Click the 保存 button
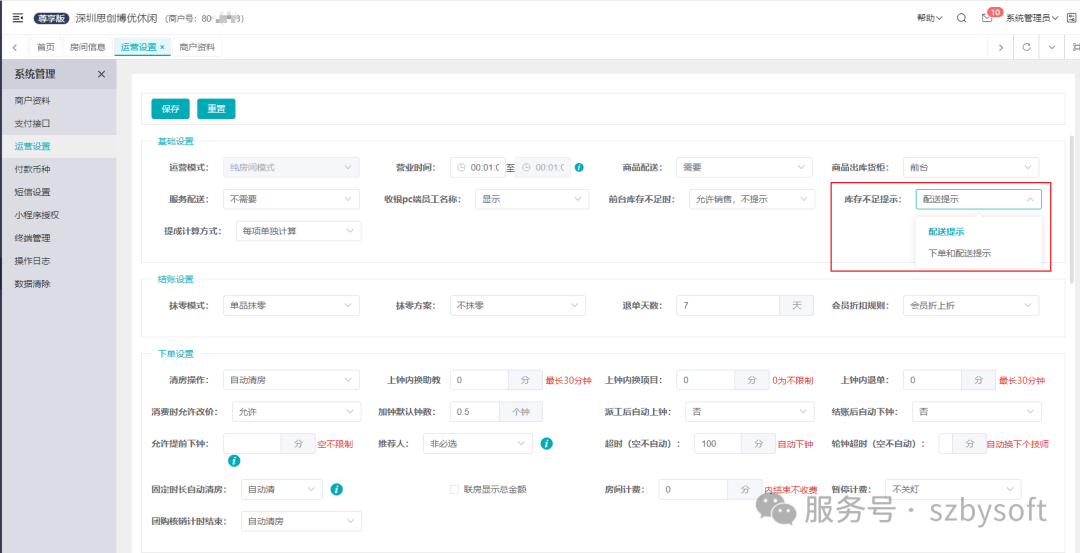The width and height of the screenshot is (1080, 553). coord(170,109)
